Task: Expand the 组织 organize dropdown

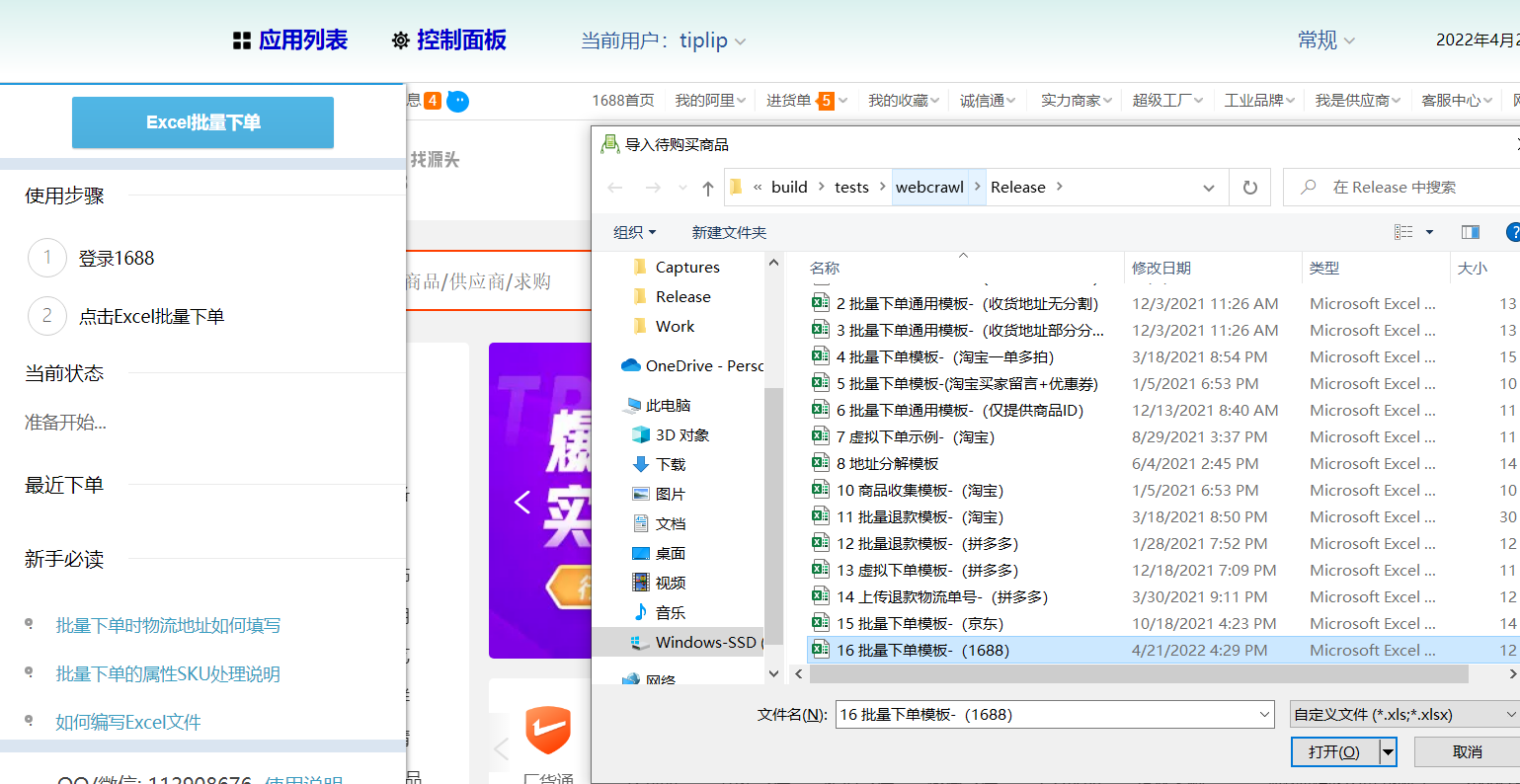Action: [633, 231]
